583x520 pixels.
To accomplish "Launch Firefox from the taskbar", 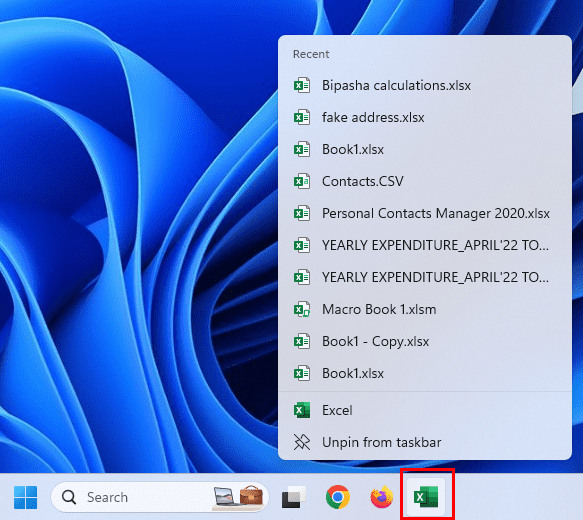I will click(381, 497).
